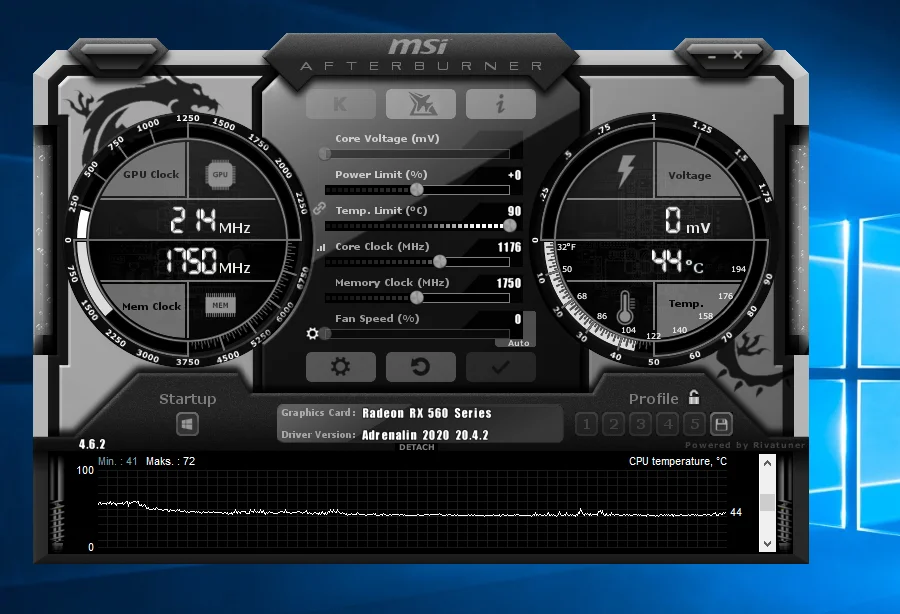Viewport: 900px width, 614px height.
Task: Select profile slot 1
Action: tap(586, 425)
